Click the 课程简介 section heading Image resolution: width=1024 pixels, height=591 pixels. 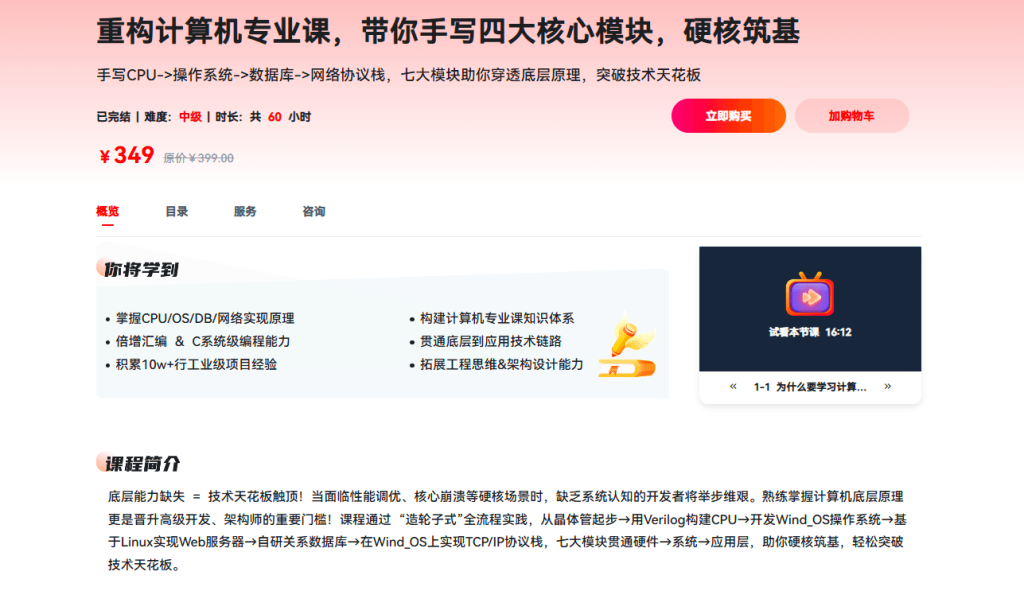[x=143, y=464]
